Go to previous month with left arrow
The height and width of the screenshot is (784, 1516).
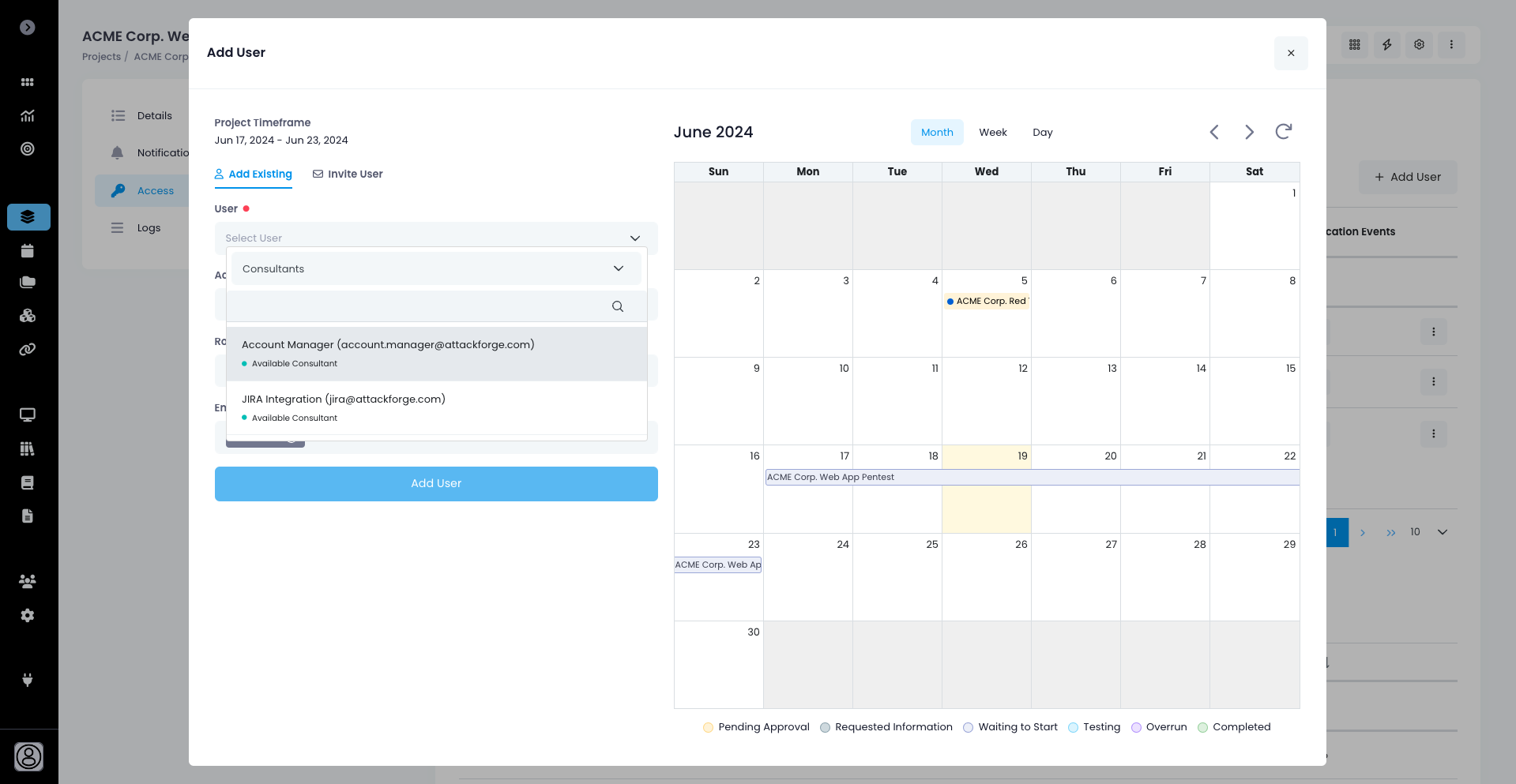pyautogui.click(x=1214, y=132)
